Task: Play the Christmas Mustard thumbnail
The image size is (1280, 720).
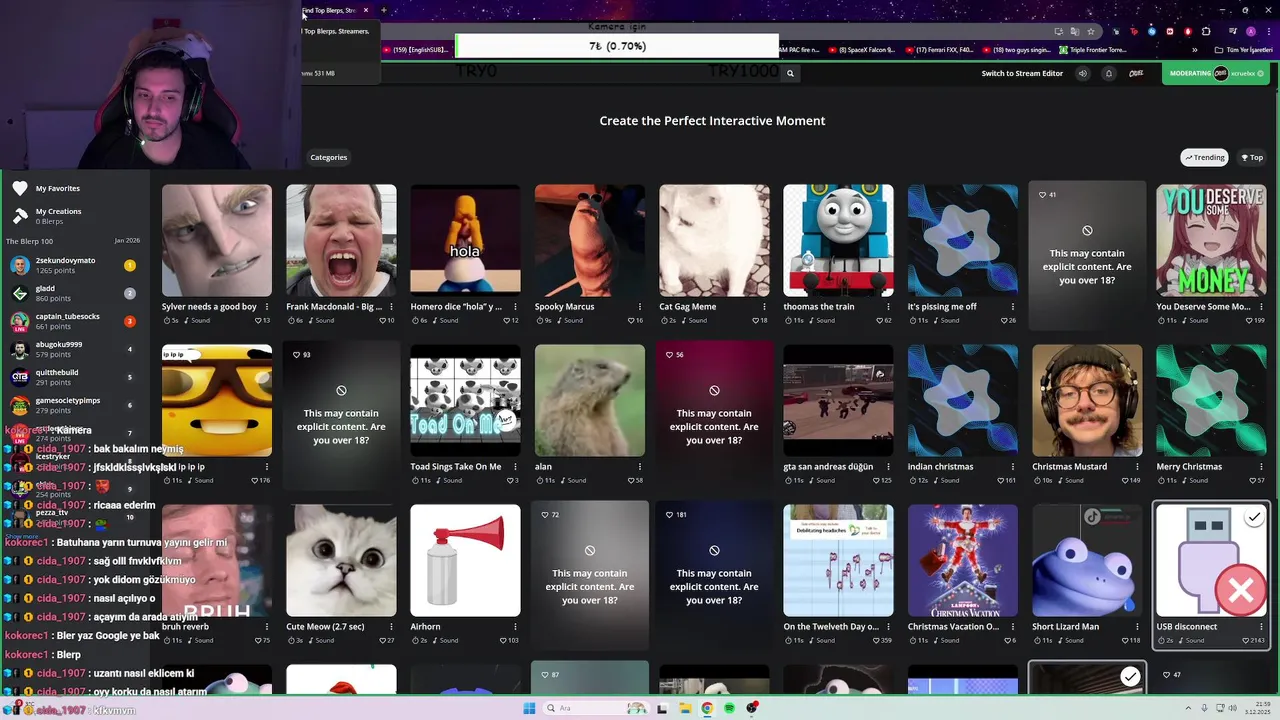Action: [x=1087, y=400]
